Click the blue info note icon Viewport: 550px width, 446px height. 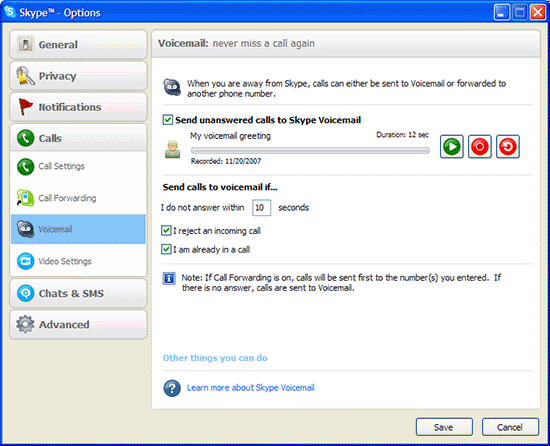click(169, 278)
